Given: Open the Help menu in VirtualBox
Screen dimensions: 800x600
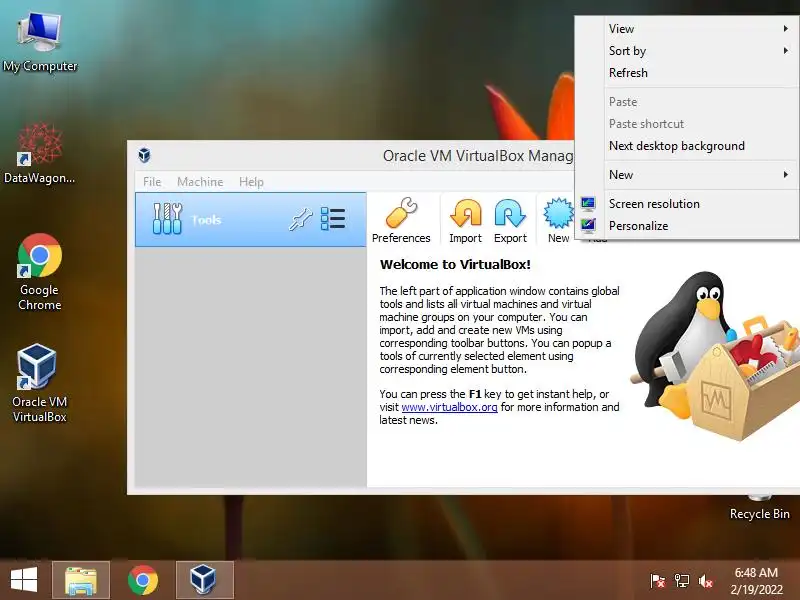Looking at the screenshot, I should [x=251, y=182].
